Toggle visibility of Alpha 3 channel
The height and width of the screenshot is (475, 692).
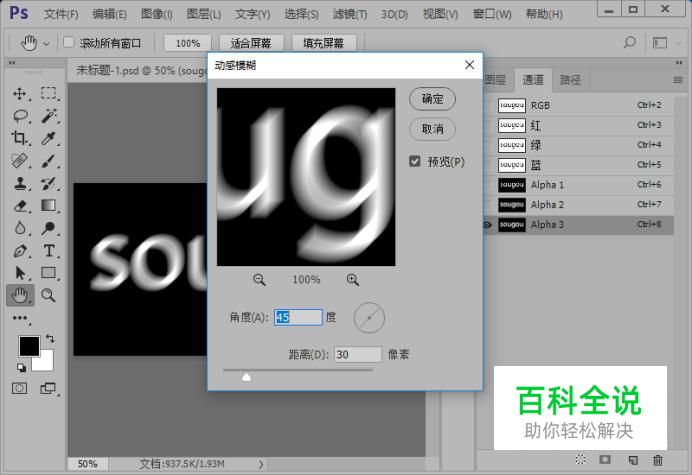[487, 225]
